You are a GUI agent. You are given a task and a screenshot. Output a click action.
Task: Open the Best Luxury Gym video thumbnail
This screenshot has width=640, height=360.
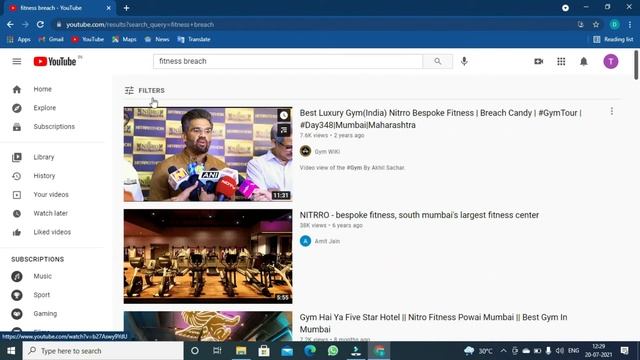tap(208, 154)
